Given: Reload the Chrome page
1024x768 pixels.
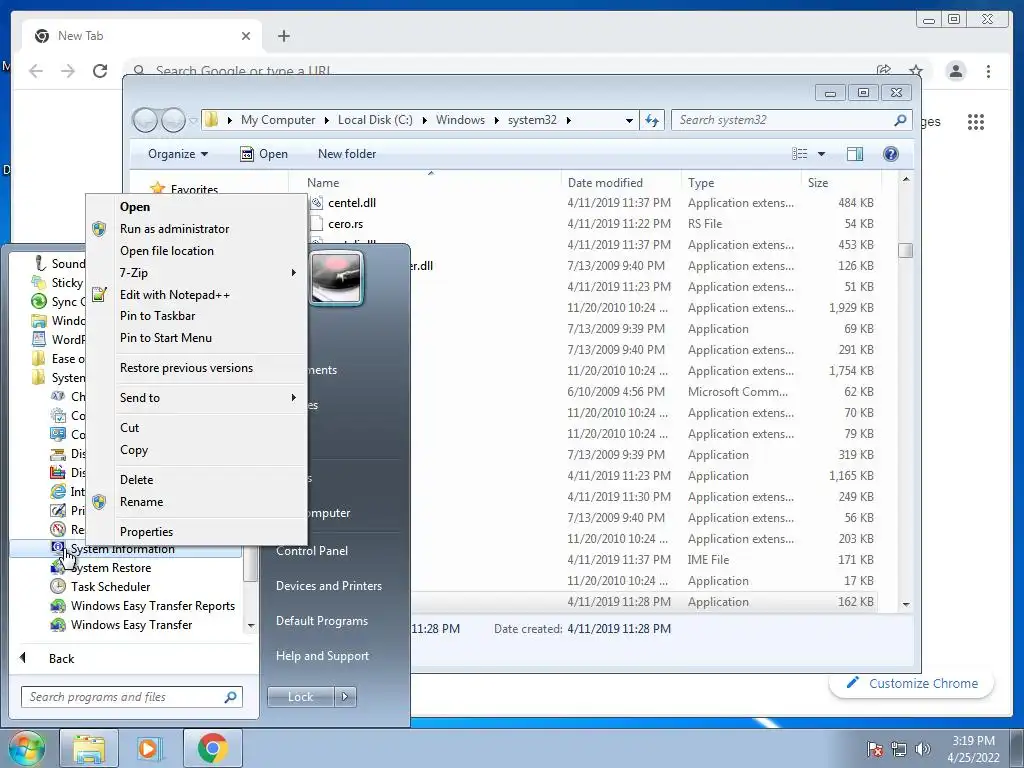Looking at the screenshot, I should coord(100,71).
